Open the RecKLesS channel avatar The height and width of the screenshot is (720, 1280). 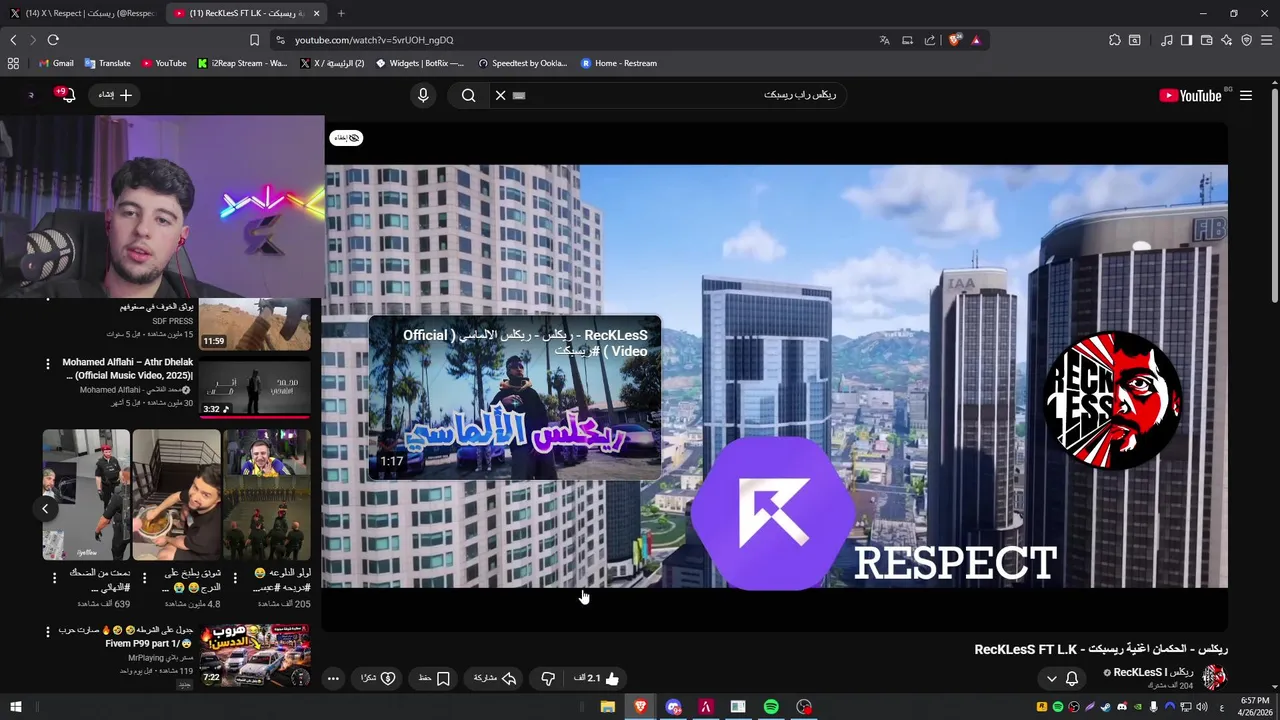pos(1214,677)
